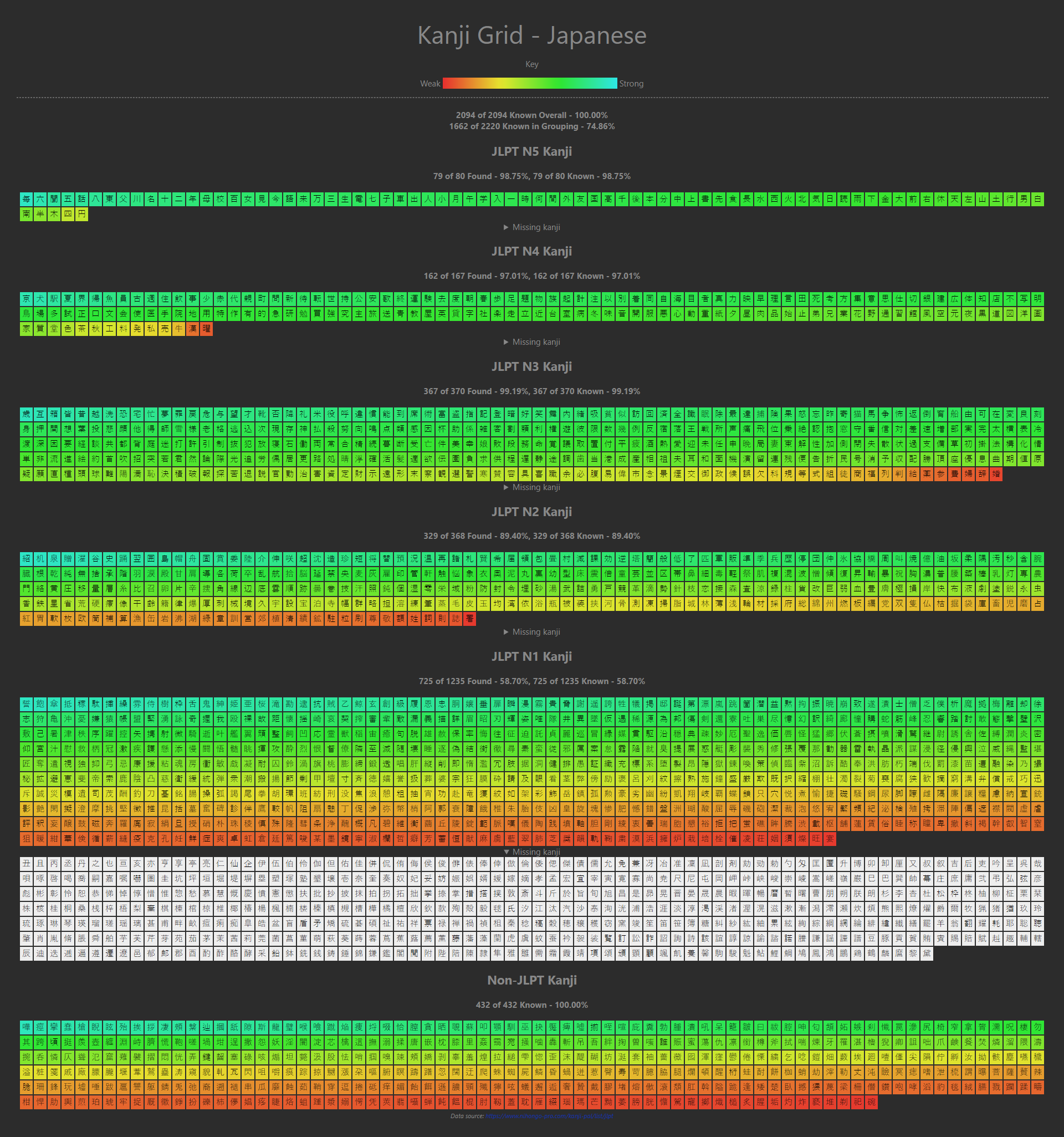Select the 魚 kanji tile

(109, 299)
